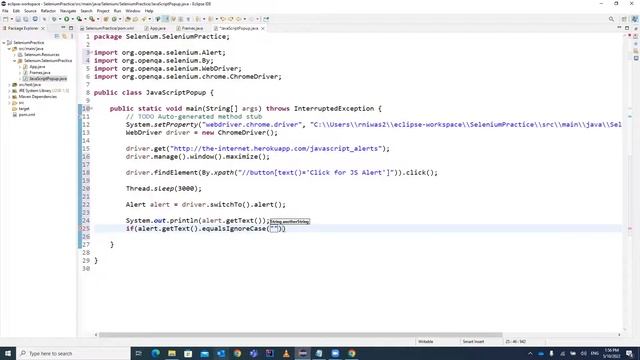The height and width of the screenshot is (360, 640).
Task: Maximize the editor area
Action: tap(627, 28)
